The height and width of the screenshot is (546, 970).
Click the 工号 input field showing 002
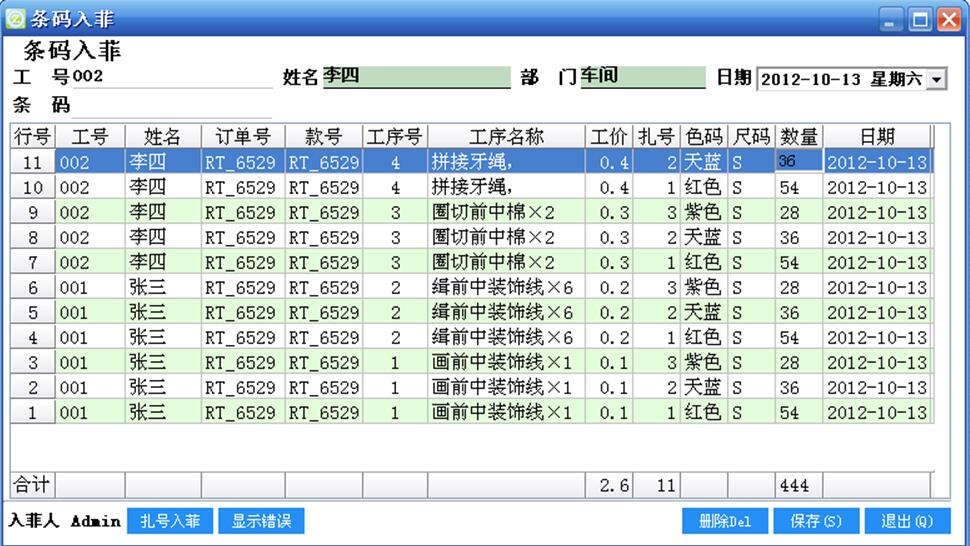point(172,77)
